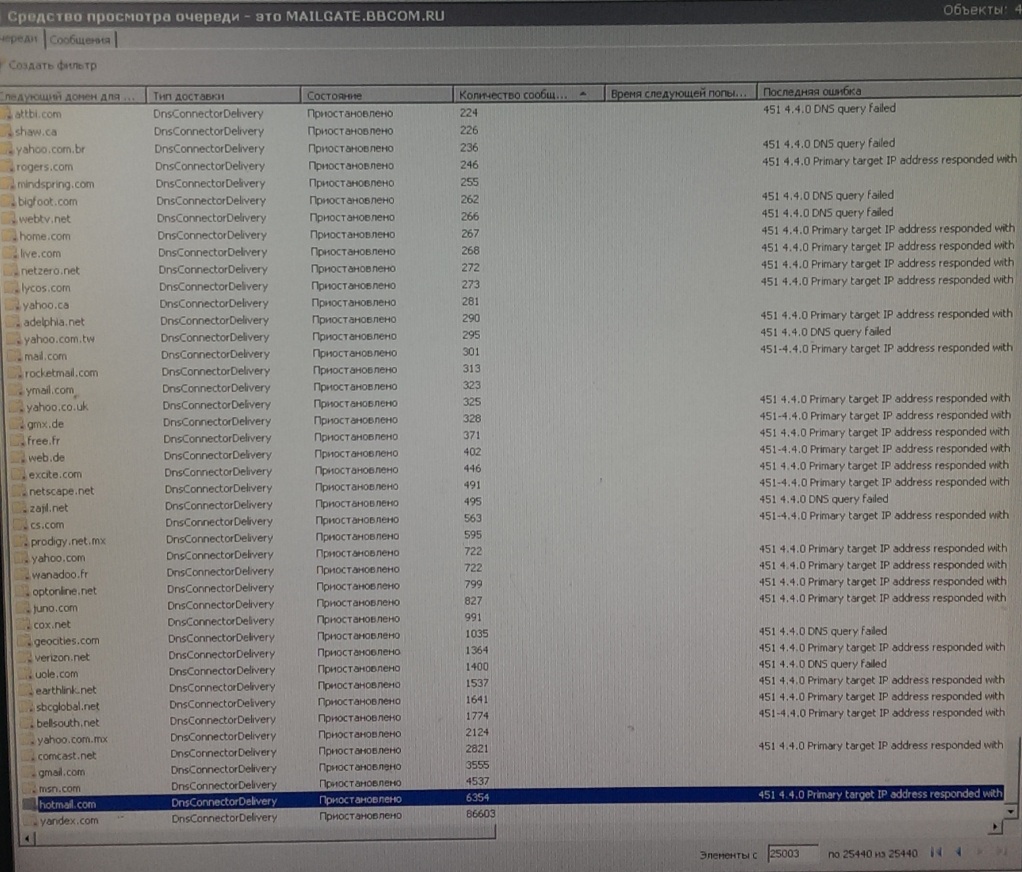The width and height of the screenshot is (1022, 872).
Task: Select the gmx.de queue row
Action: coord(508,421)
